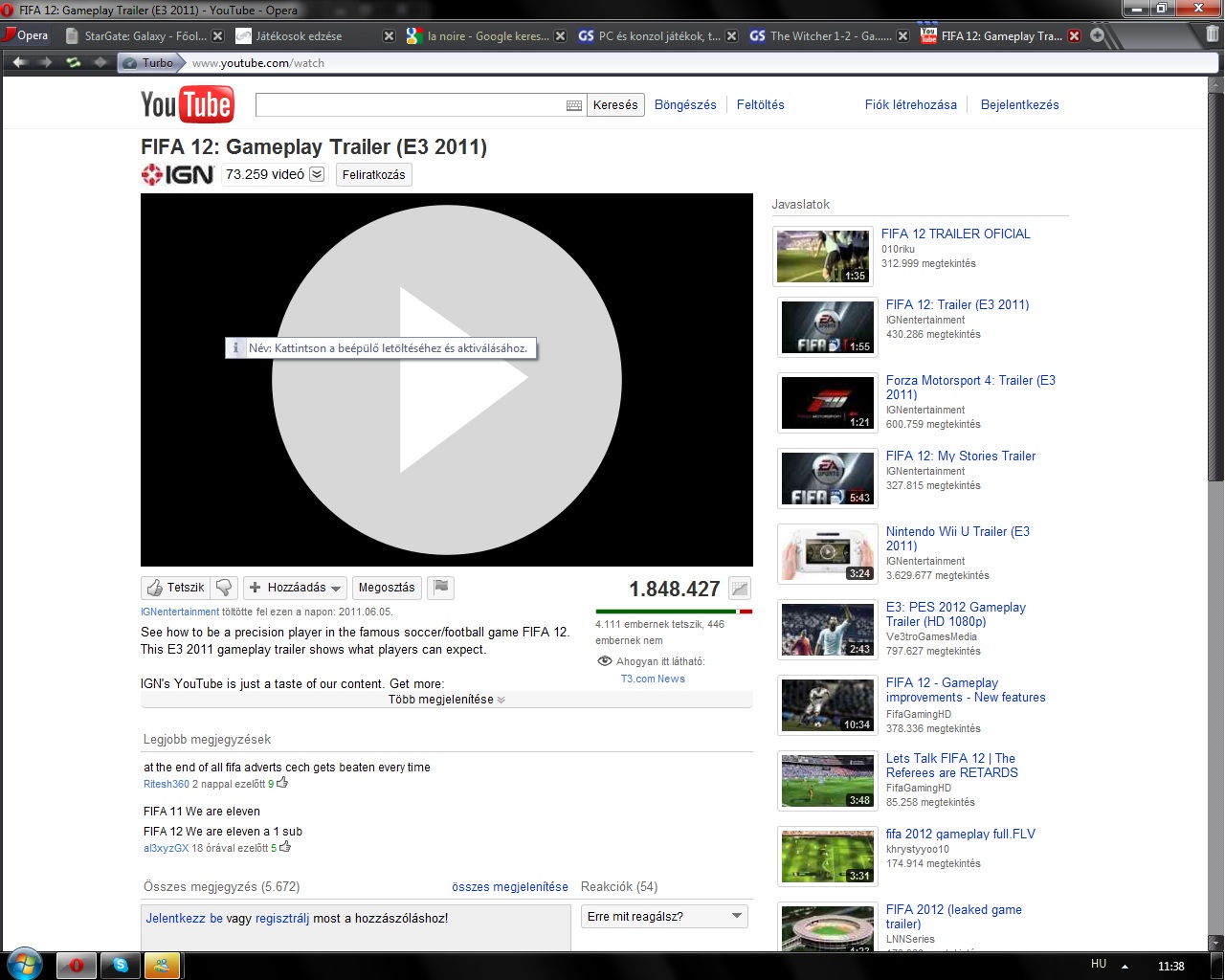The width and height of the screenshot is (1225, 980).
Task: Open the Hozzáadás dropdown
Action: pos(295,588)
